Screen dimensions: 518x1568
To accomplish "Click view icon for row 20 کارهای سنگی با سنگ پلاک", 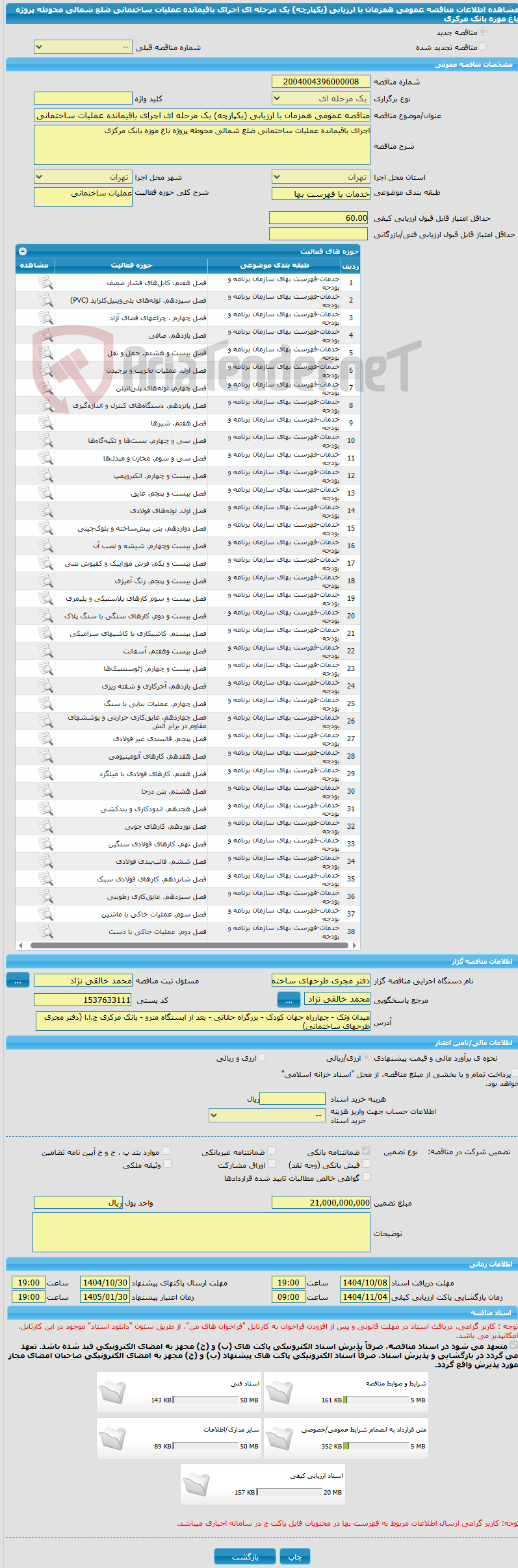I will click(x=45, y=616).
